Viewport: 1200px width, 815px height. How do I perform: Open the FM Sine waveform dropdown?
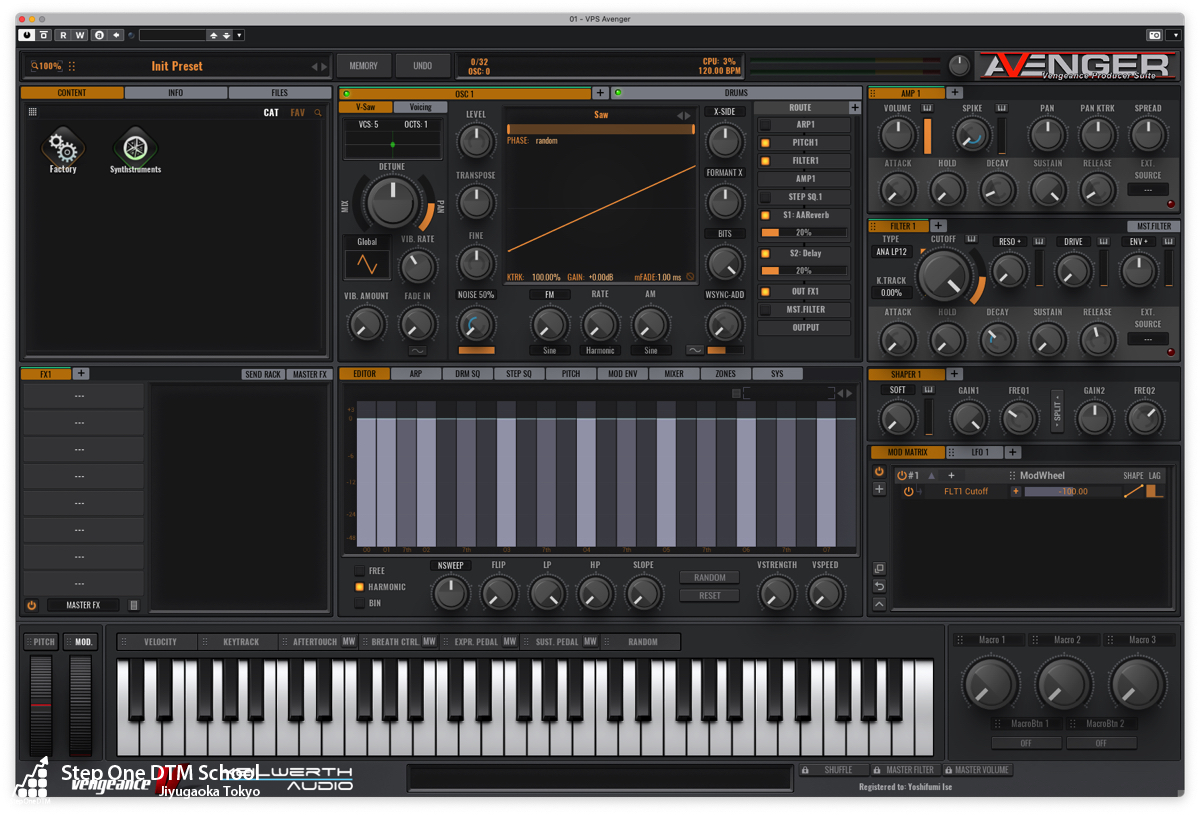(x=549, y=350)
